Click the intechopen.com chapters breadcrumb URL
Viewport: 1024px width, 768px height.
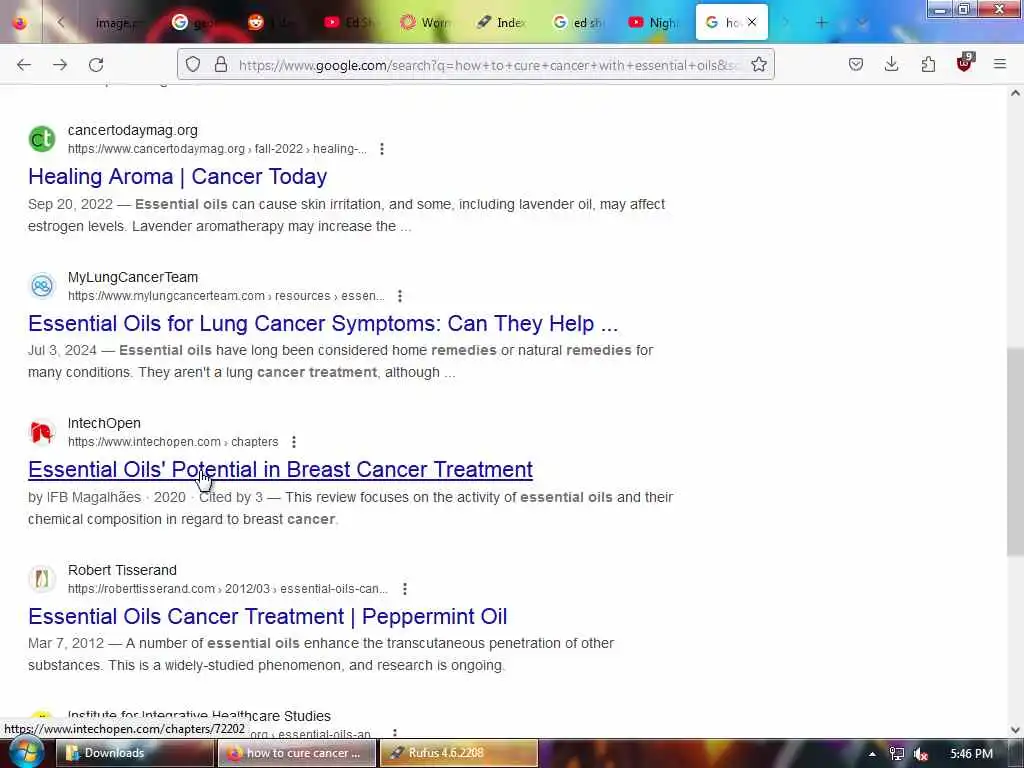pyautogui.click(x=173, y=442)
